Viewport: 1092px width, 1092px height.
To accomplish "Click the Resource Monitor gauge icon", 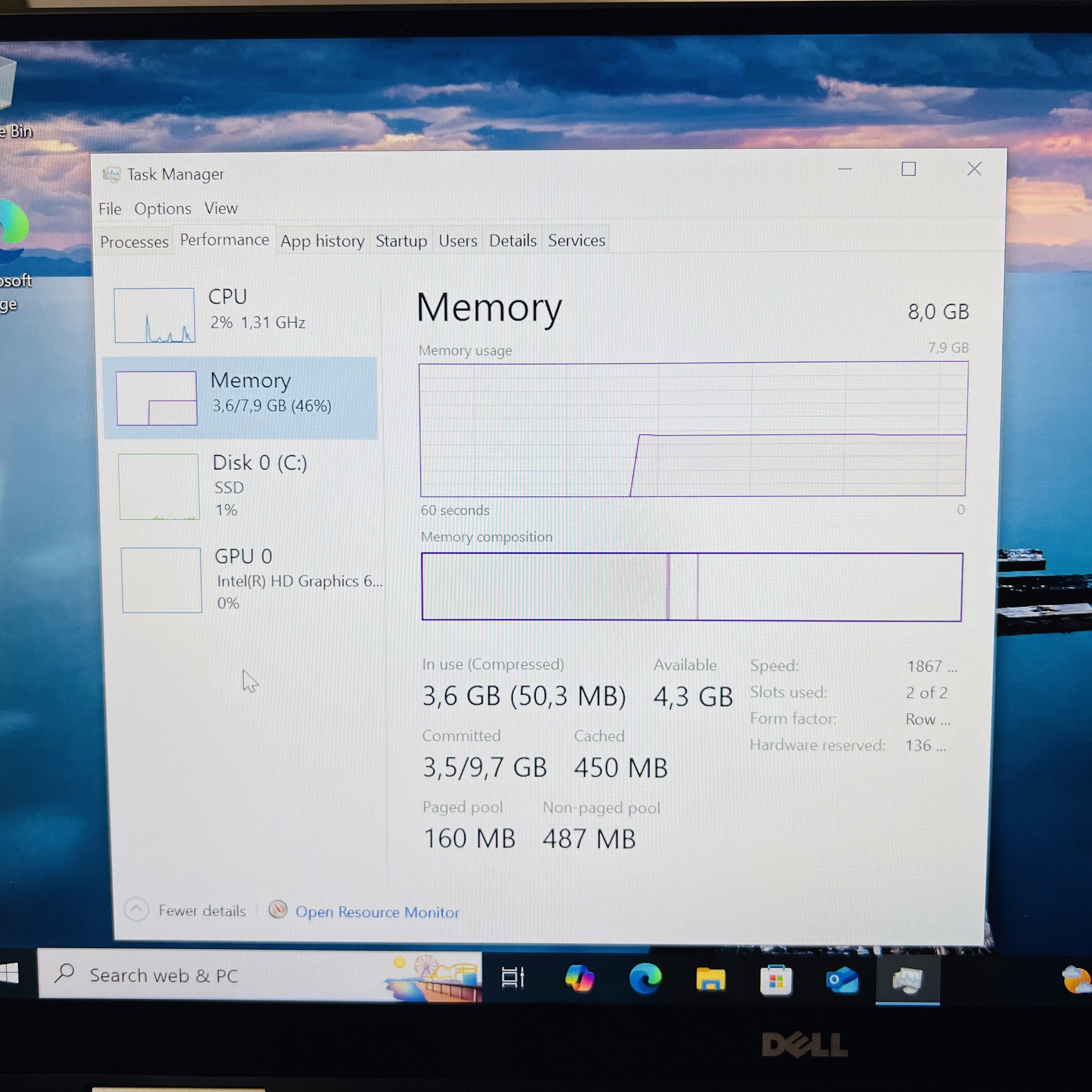I will (278, 910).
